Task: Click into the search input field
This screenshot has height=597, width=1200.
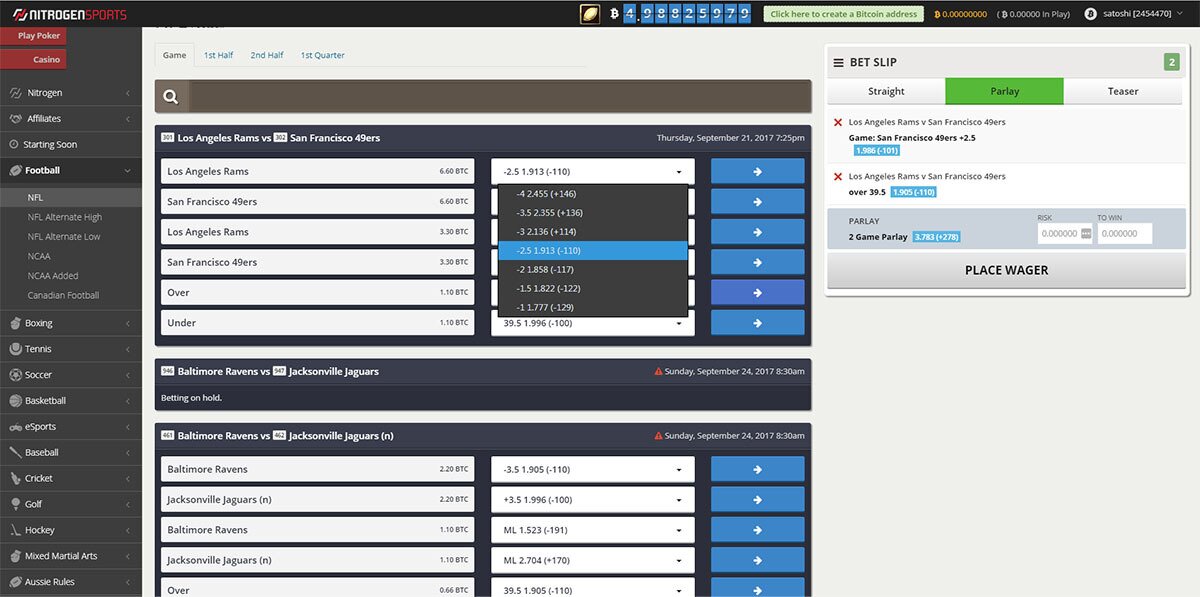Action: [x=498, y=97]
